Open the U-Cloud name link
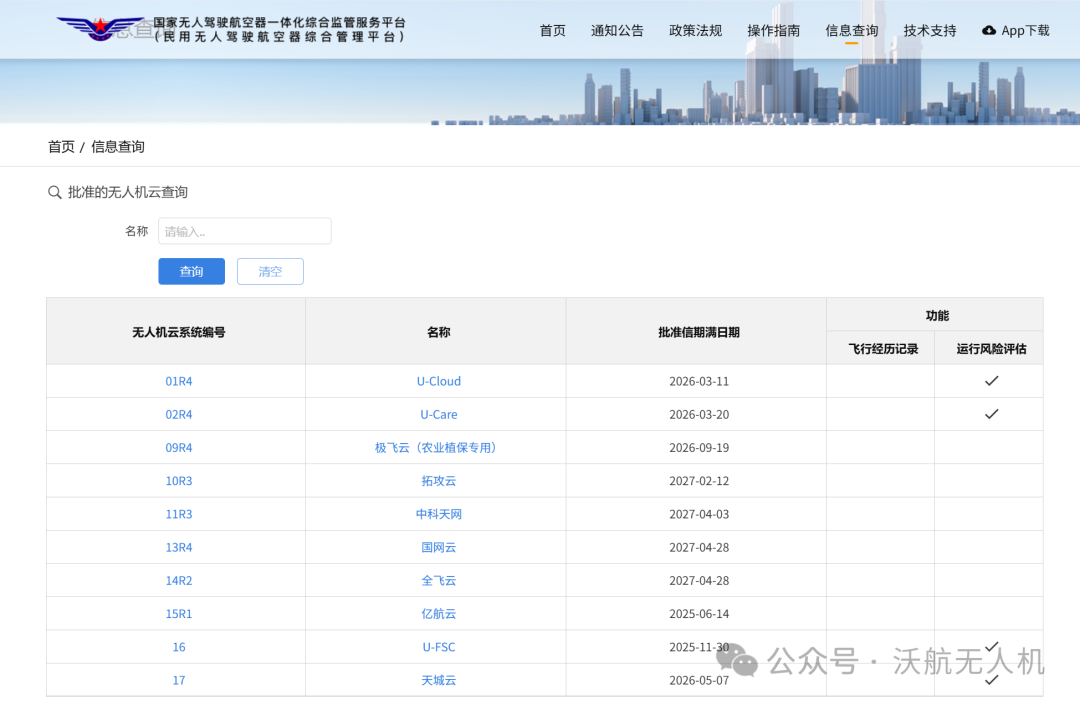This screenshot has height=705, width=1080. 438,381
